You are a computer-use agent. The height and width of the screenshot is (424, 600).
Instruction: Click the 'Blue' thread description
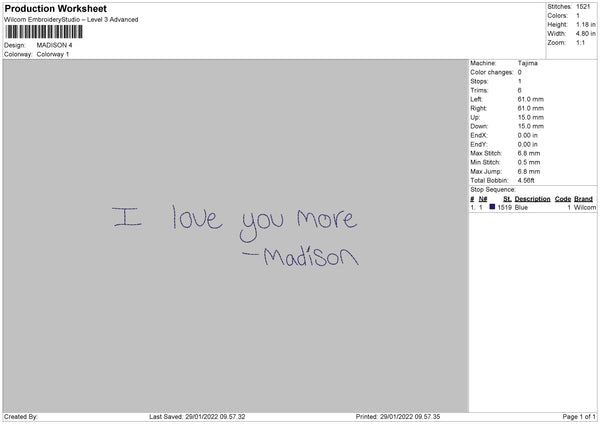(521, 207)
